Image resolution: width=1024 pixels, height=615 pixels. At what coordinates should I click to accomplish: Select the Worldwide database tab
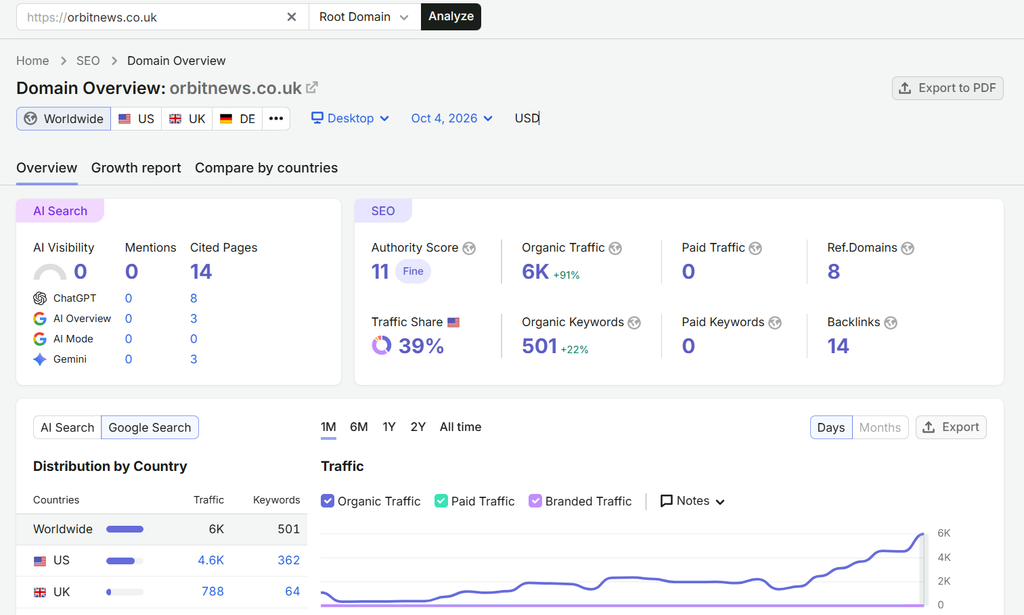(x=63, y=118)
